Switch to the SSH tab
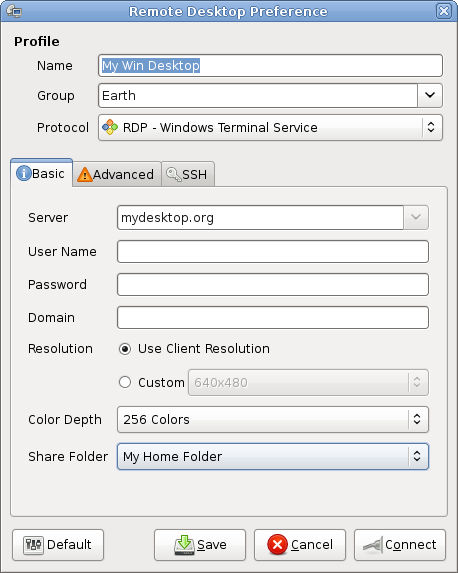458x573 pixels. click(x=188, y=174)
